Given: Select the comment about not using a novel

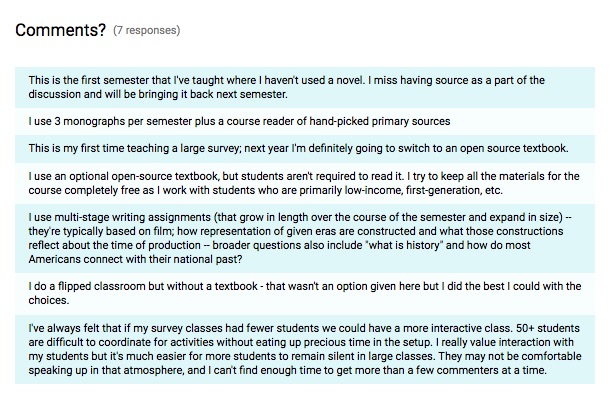Looking at the screenshot, I should pos(305,87).
